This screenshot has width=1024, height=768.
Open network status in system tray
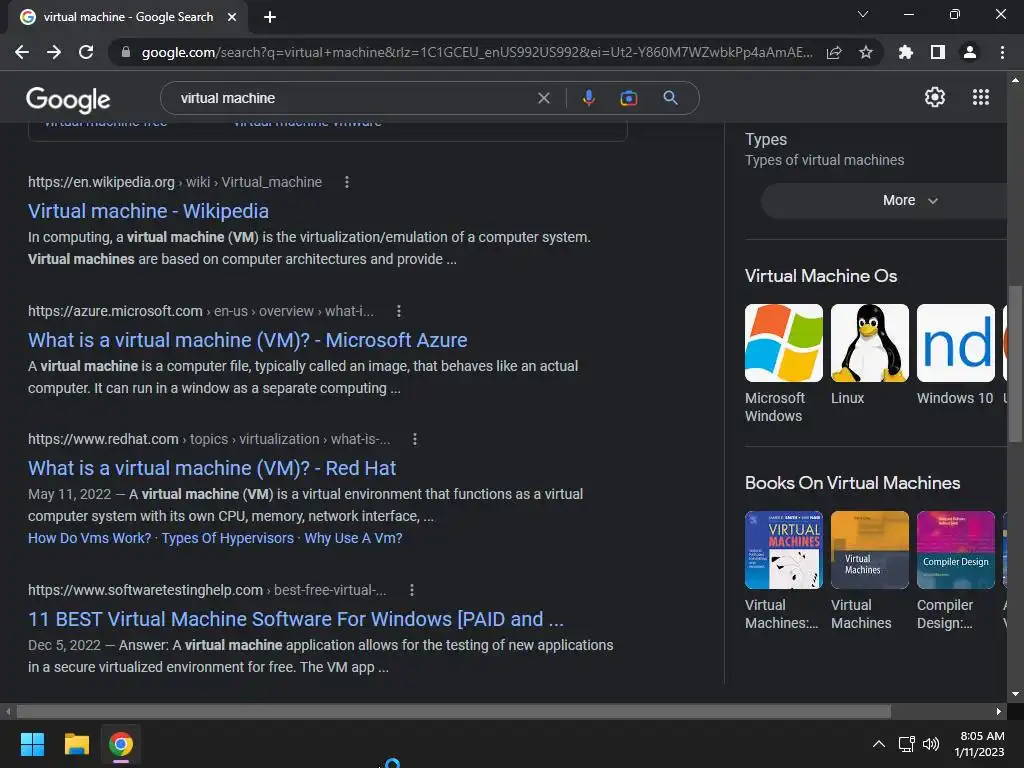click(x=906, y=744)
